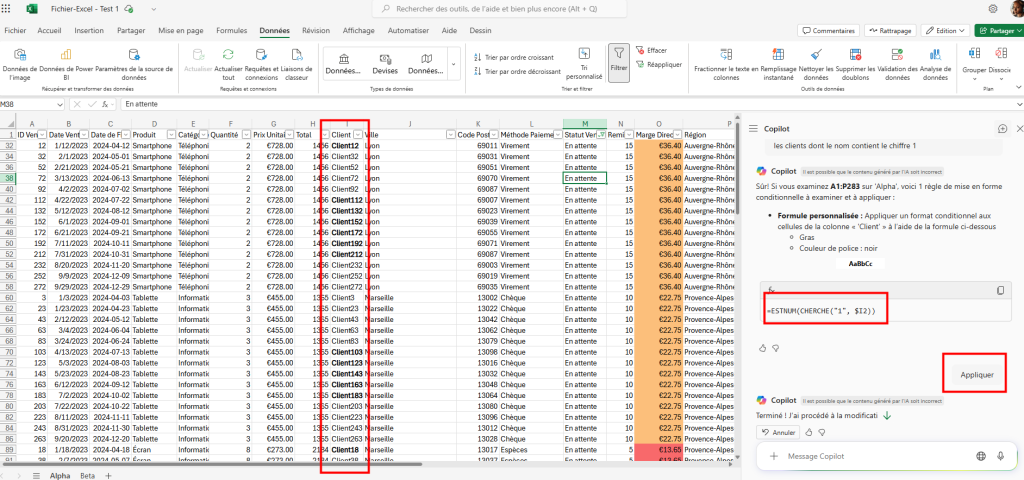Sort with Trier par ordre décroissant
Image resolution: width=1024 pixels, height=480 pixels.
pyautogui.click(x=517, y=72)
